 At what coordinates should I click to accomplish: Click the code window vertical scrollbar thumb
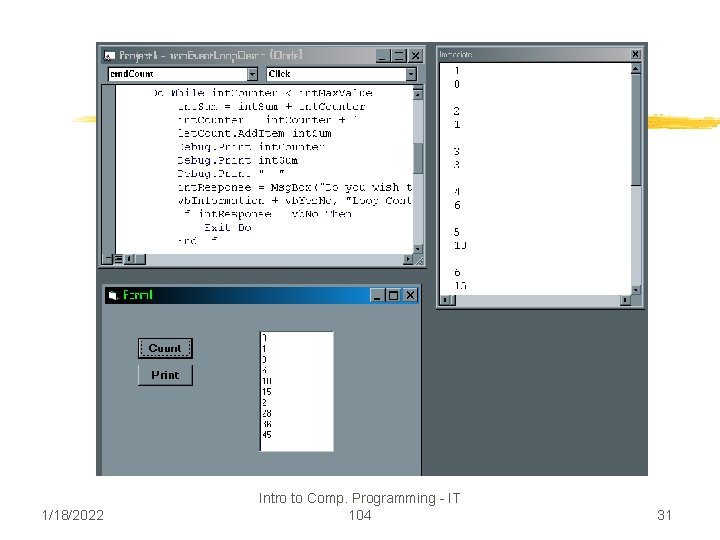coord(418,158)
